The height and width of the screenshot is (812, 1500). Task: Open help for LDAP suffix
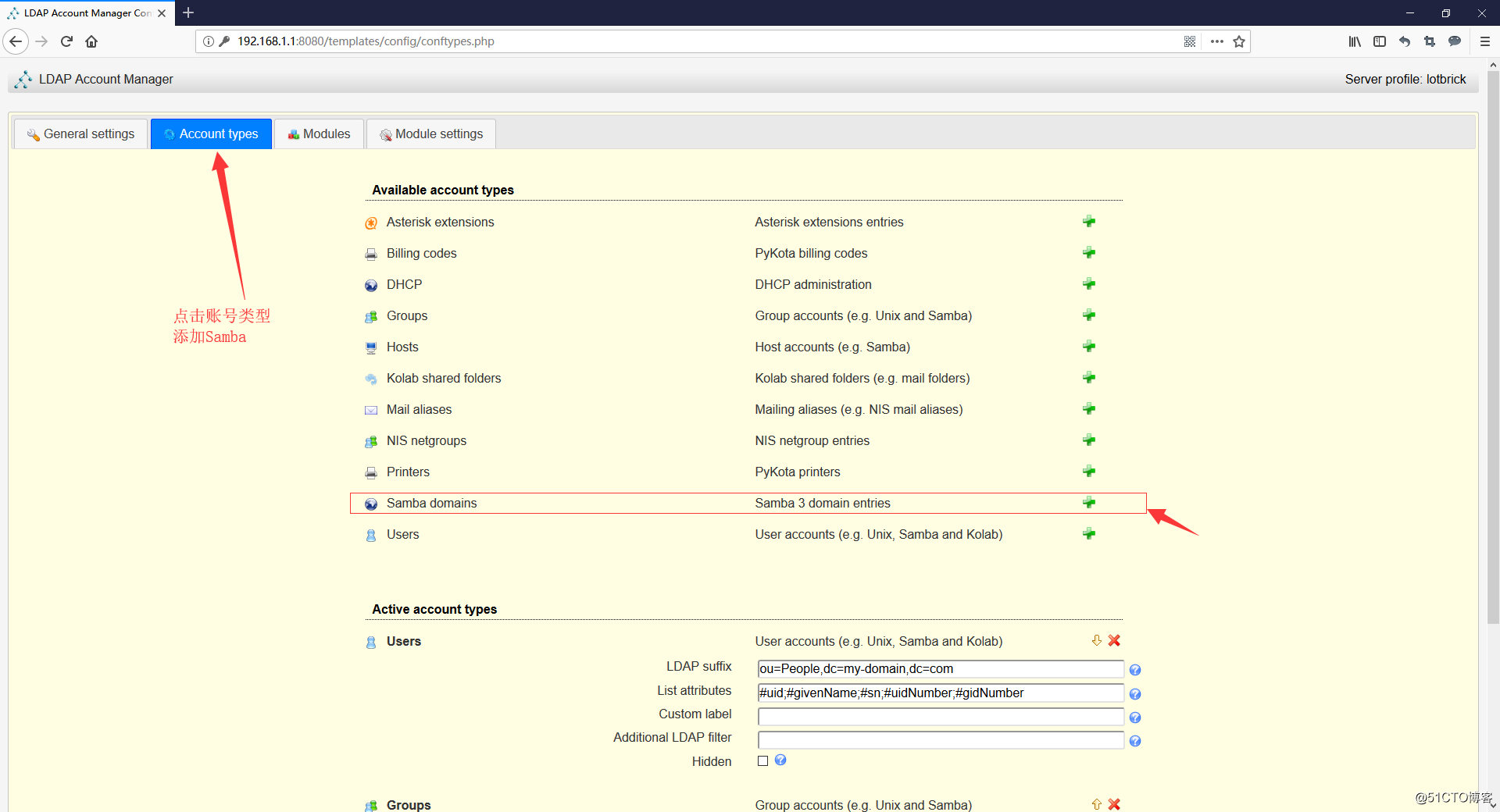1135,670
